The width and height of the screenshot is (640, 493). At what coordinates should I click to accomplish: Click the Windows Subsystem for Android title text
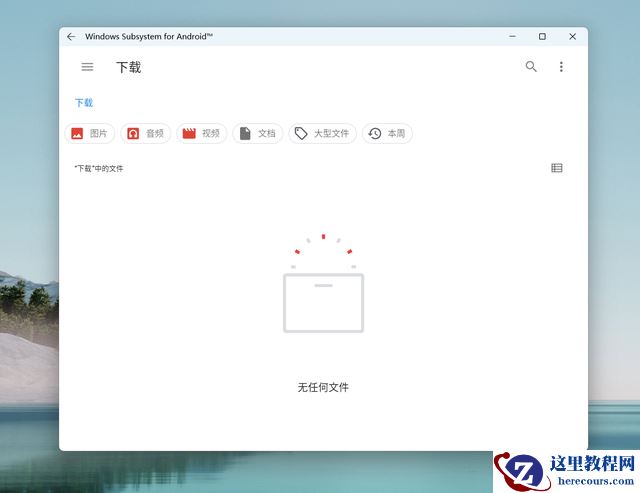(x=149, y=37)
